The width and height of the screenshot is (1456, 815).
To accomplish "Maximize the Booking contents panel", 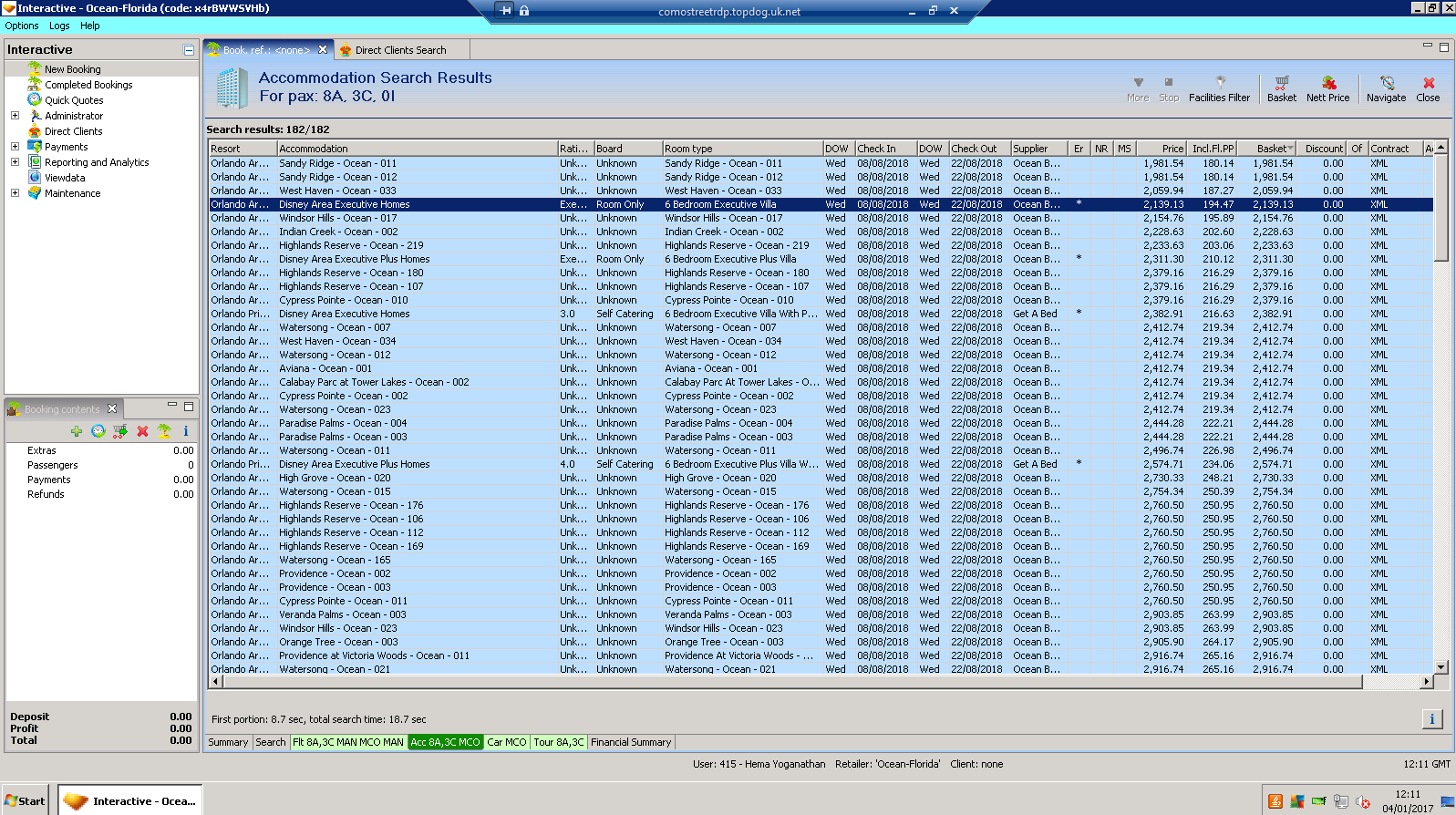I will (x=189, y=407).
